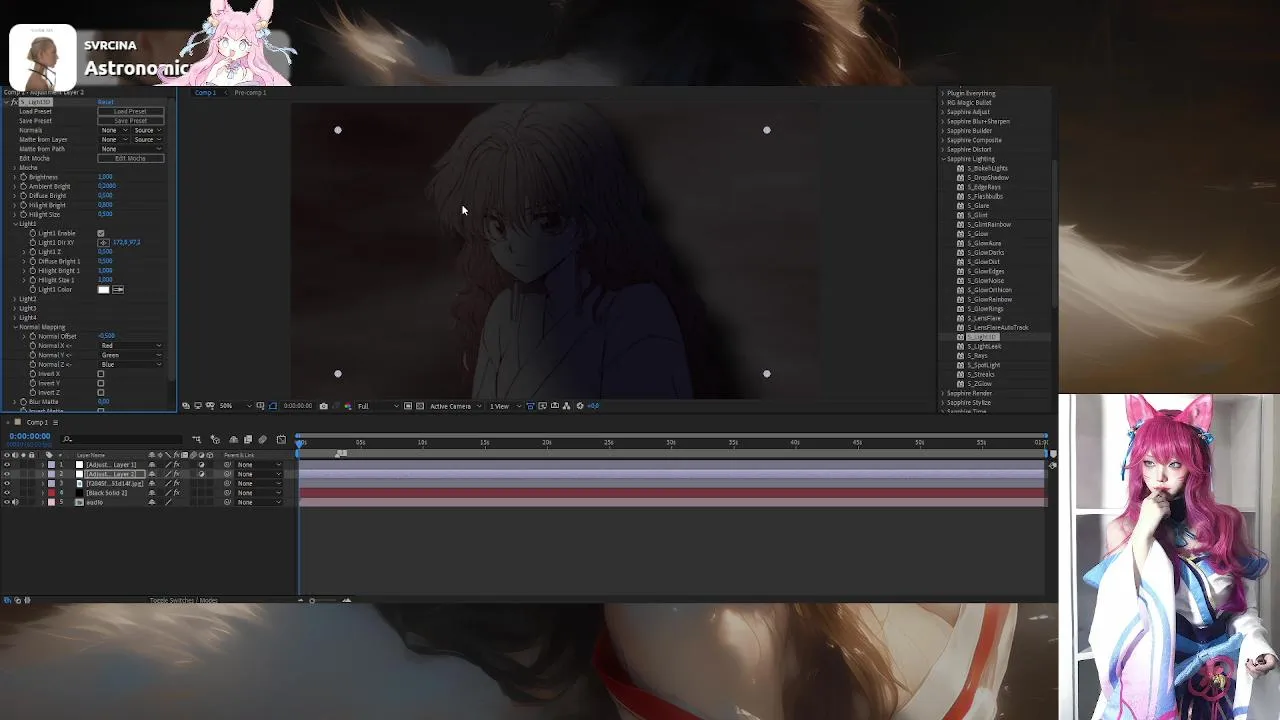The height and width of the screenshot is (720, 1280).
Task: Open the Normal Z channel dropdown showing Blue
Action: coord(130,364)
